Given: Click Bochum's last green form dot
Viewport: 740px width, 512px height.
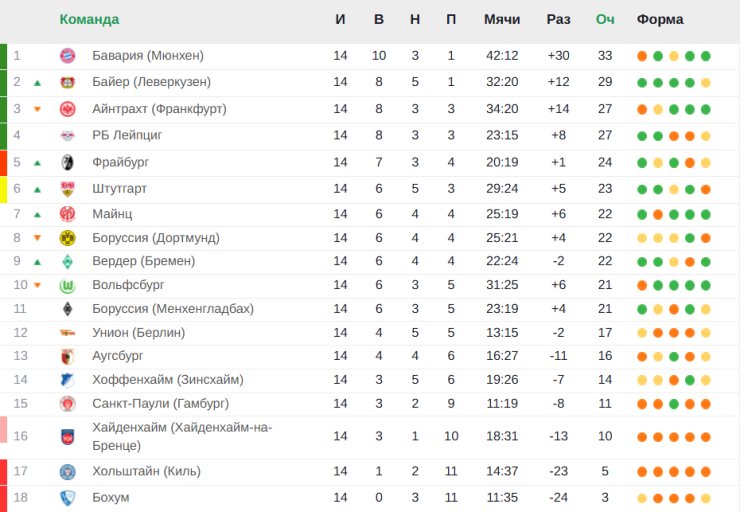Looking at the screenshot, I should pos(706,498).
